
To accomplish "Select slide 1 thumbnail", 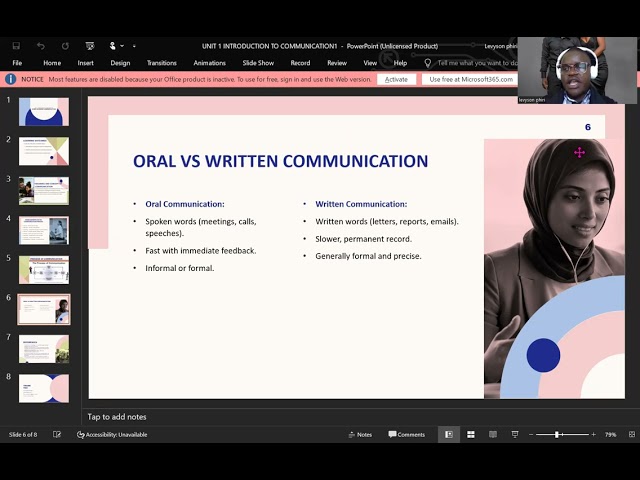I will 44,111.
